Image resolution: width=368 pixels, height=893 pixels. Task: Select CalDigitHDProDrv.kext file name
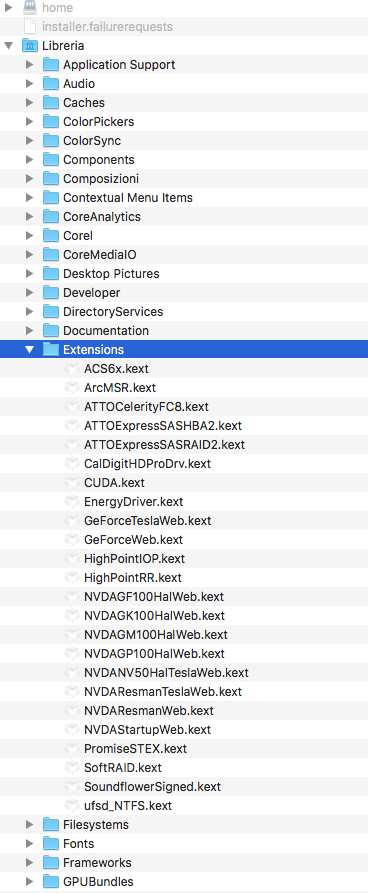coord(148,464)
